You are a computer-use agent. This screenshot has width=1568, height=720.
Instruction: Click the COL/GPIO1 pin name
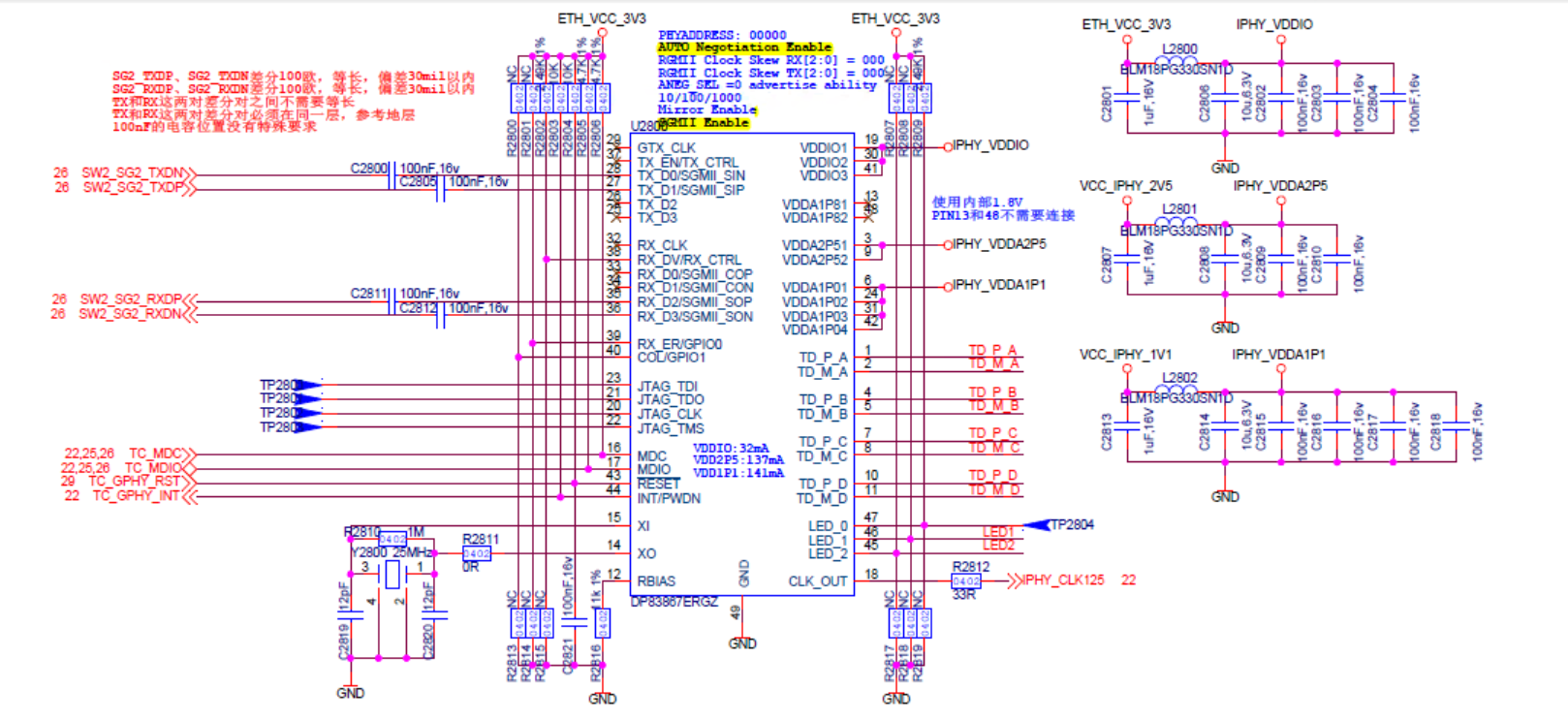672,358
